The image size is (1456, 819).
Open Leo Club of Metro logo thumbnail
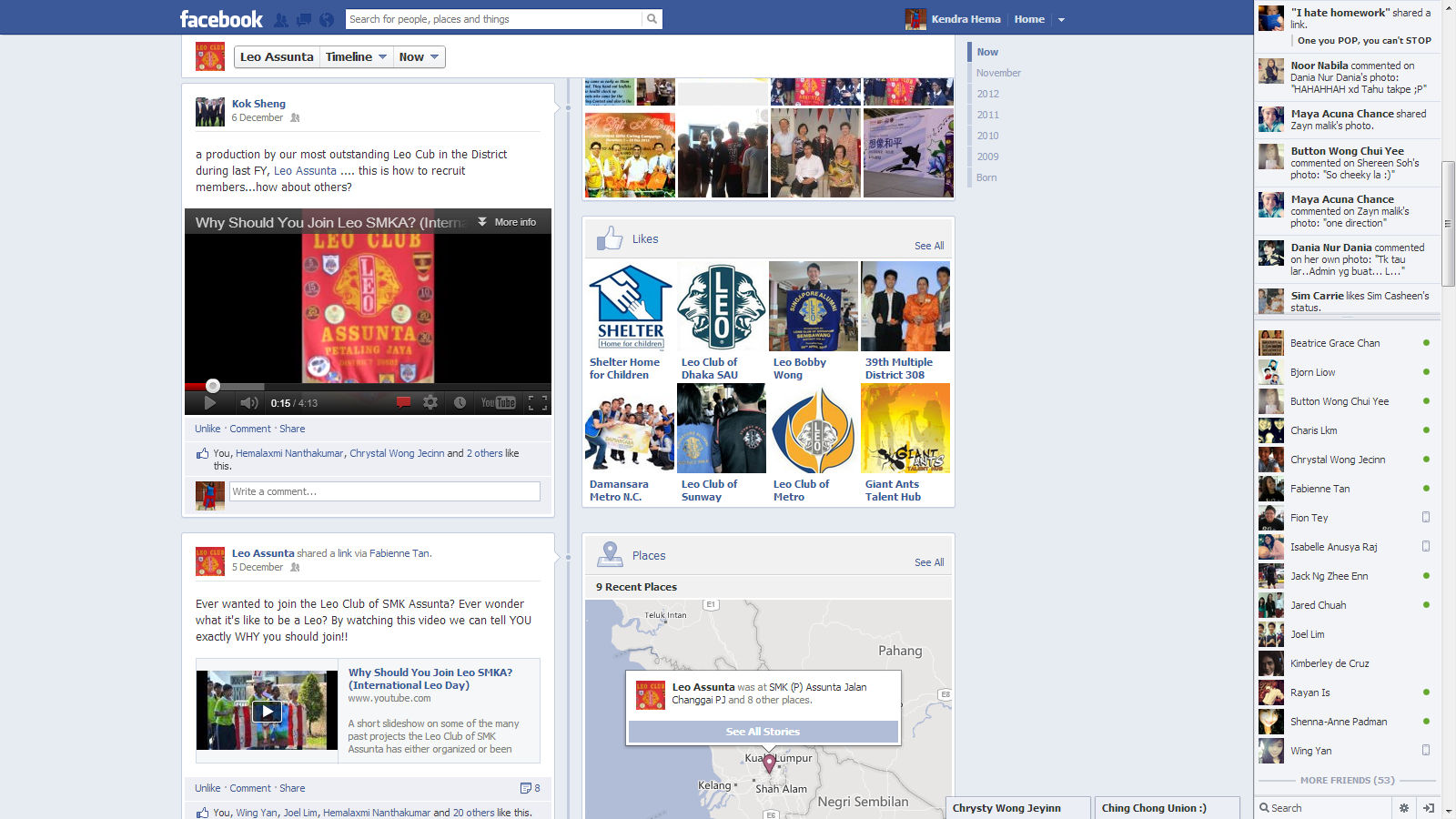pos(814,428)
